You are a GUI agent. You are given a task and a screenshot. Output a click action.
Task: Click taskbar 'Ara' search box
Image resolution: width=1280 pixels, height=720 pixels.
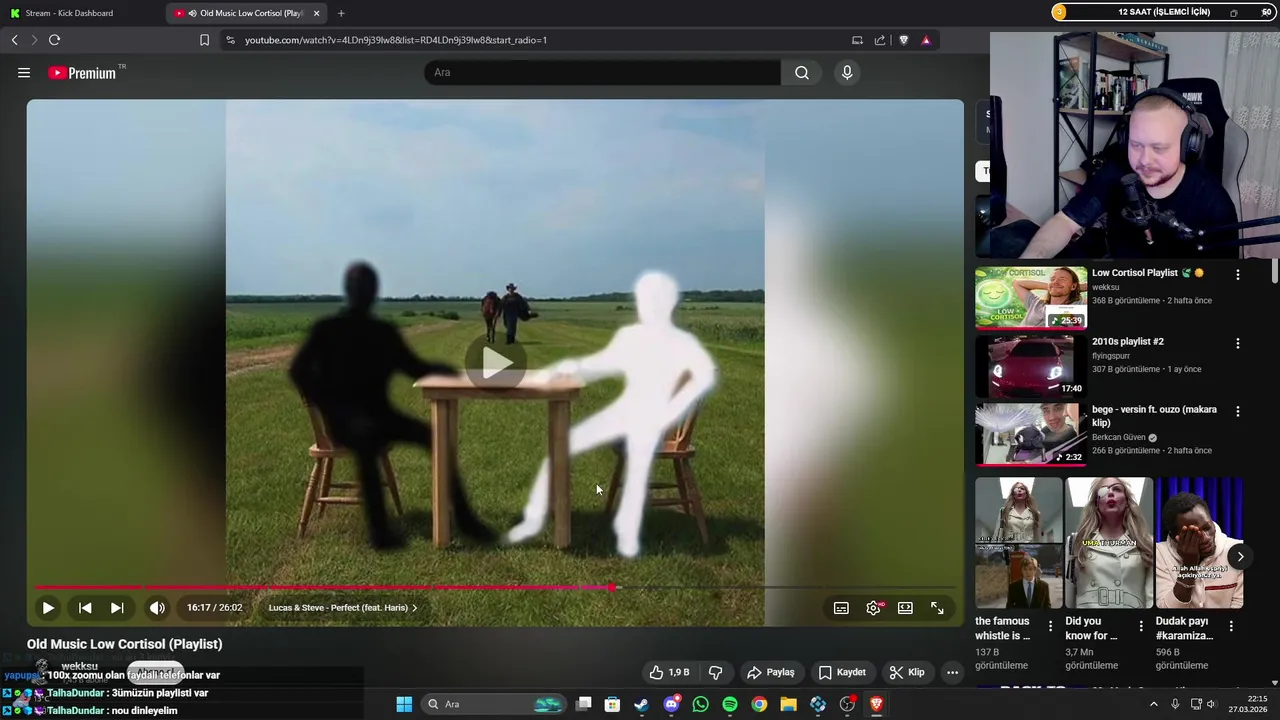(x=495, y=704)
